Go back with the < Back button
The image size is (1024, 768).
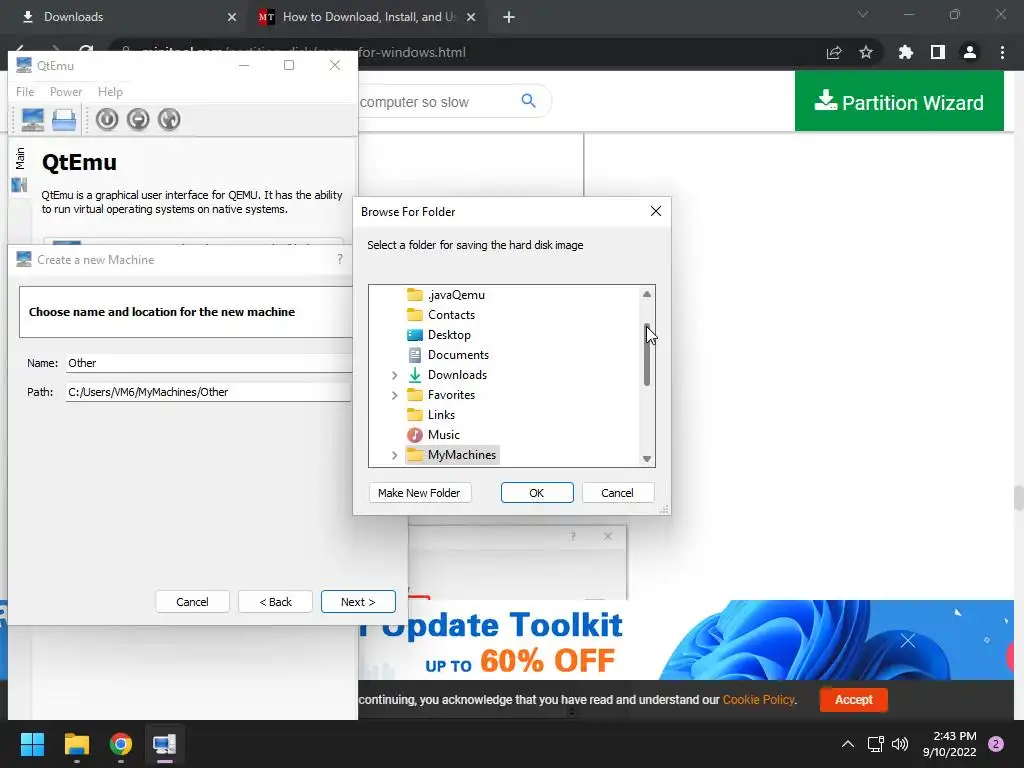[275, 601]
